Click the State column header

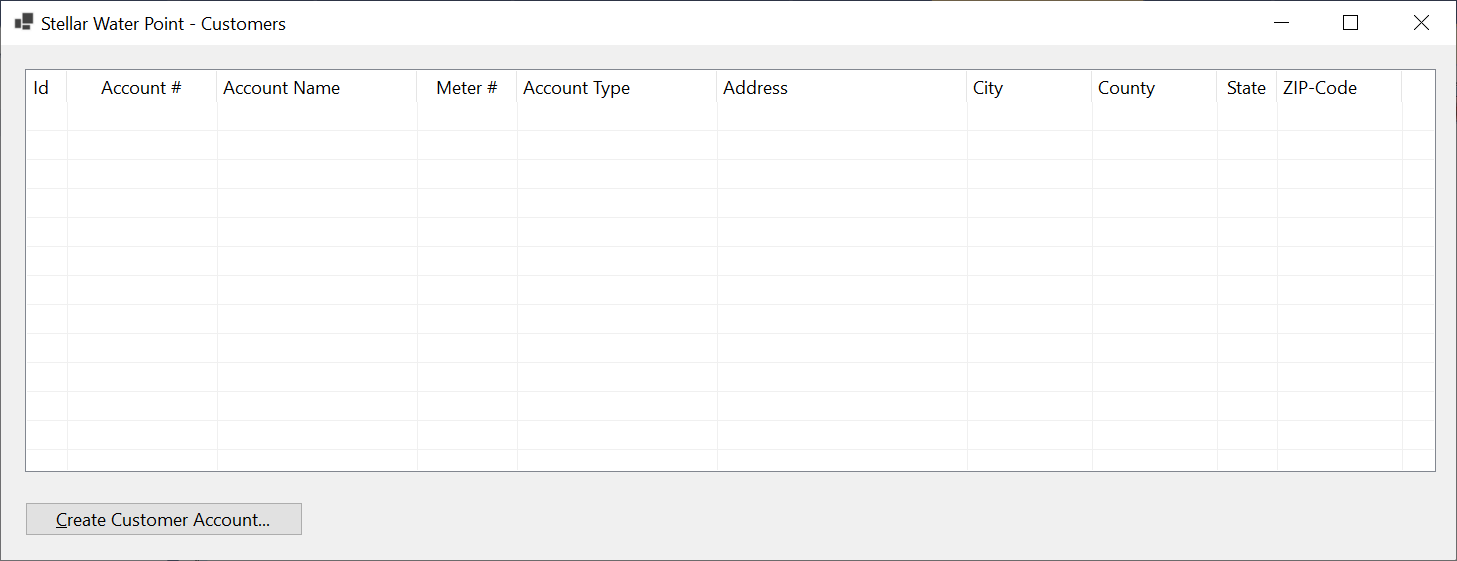1247,88
